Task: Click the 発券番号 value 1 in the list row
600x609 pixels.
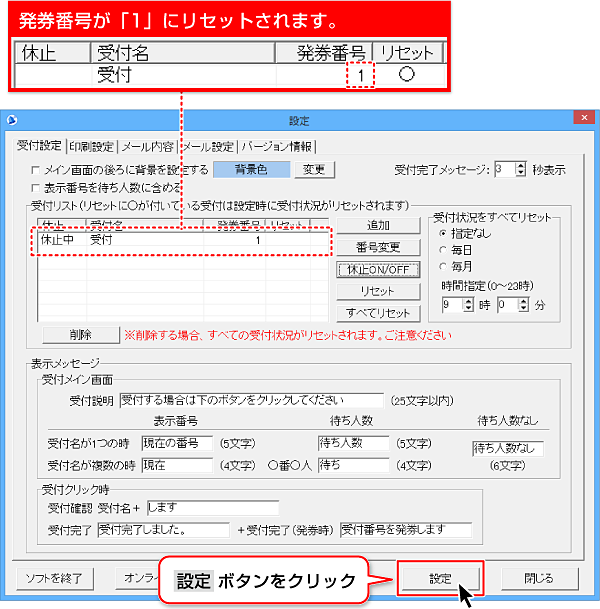Action: pos(257,240)
